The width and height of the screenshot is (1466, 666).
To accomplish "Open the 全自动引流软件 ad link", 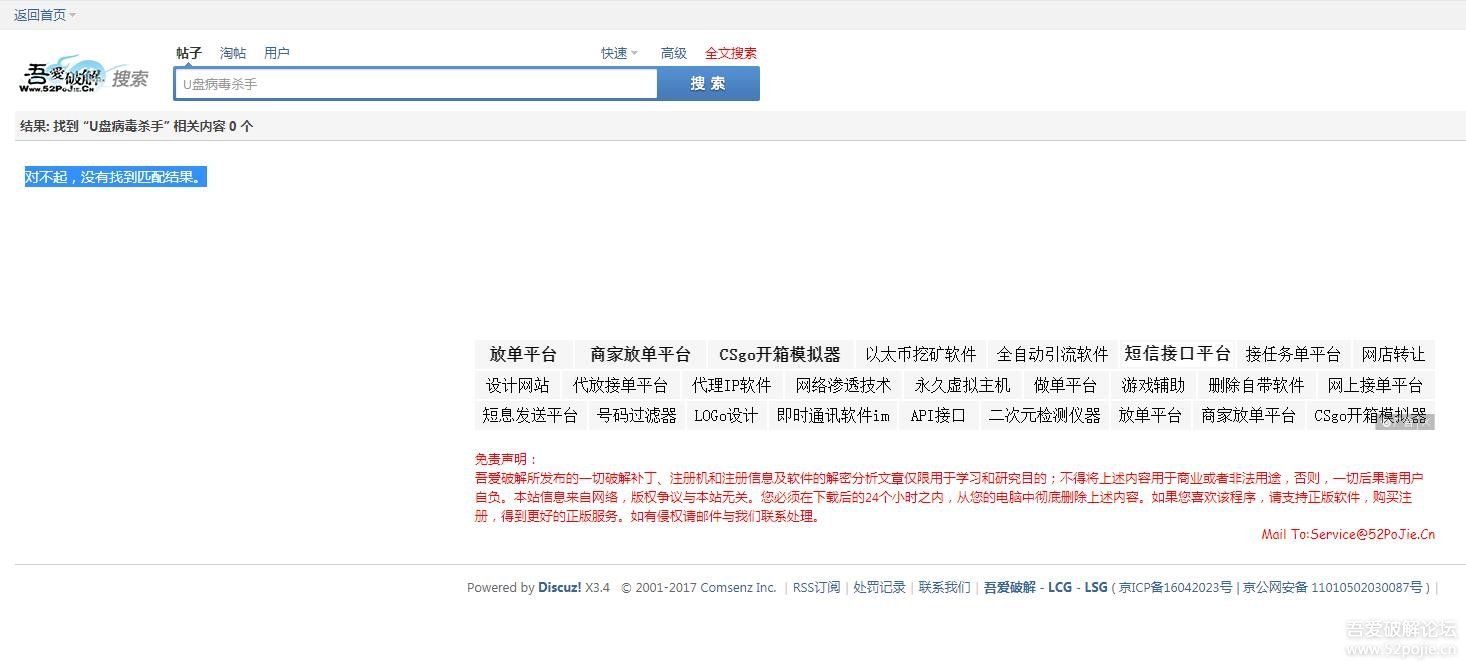I will point(1053,354).
